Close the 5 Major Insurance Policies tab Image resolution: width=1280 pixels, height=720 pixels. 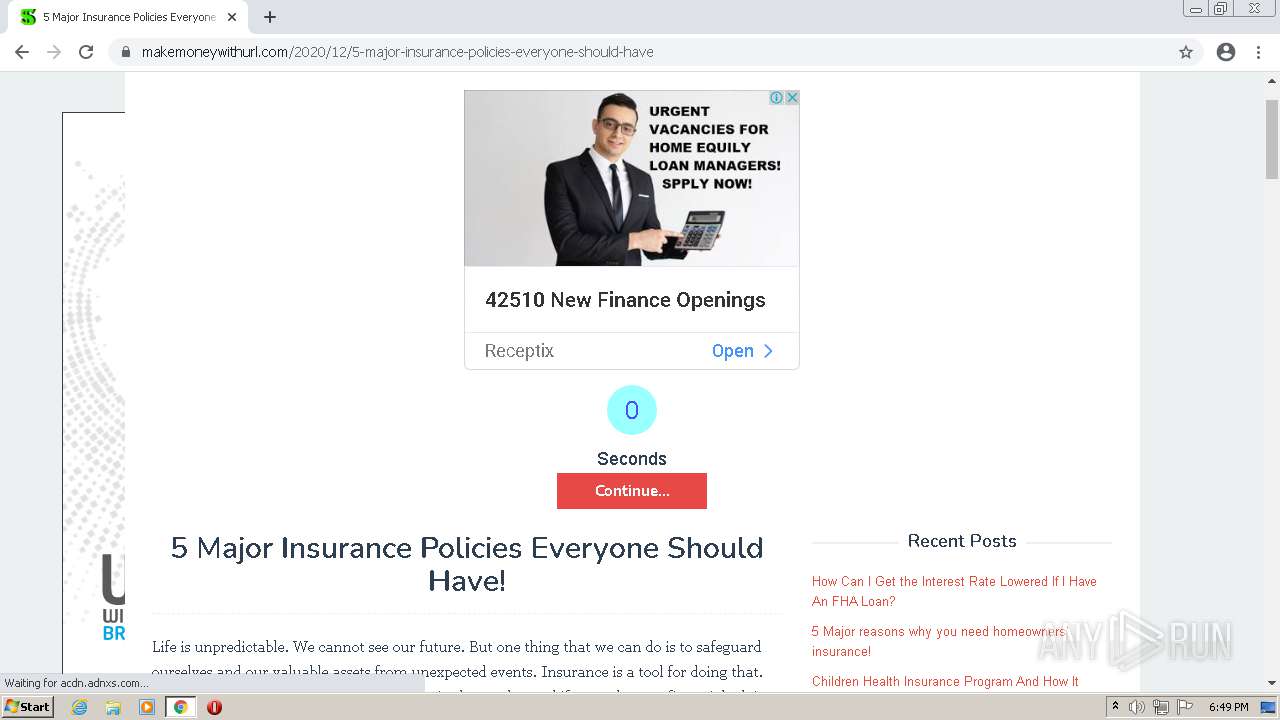pos(232,17)
